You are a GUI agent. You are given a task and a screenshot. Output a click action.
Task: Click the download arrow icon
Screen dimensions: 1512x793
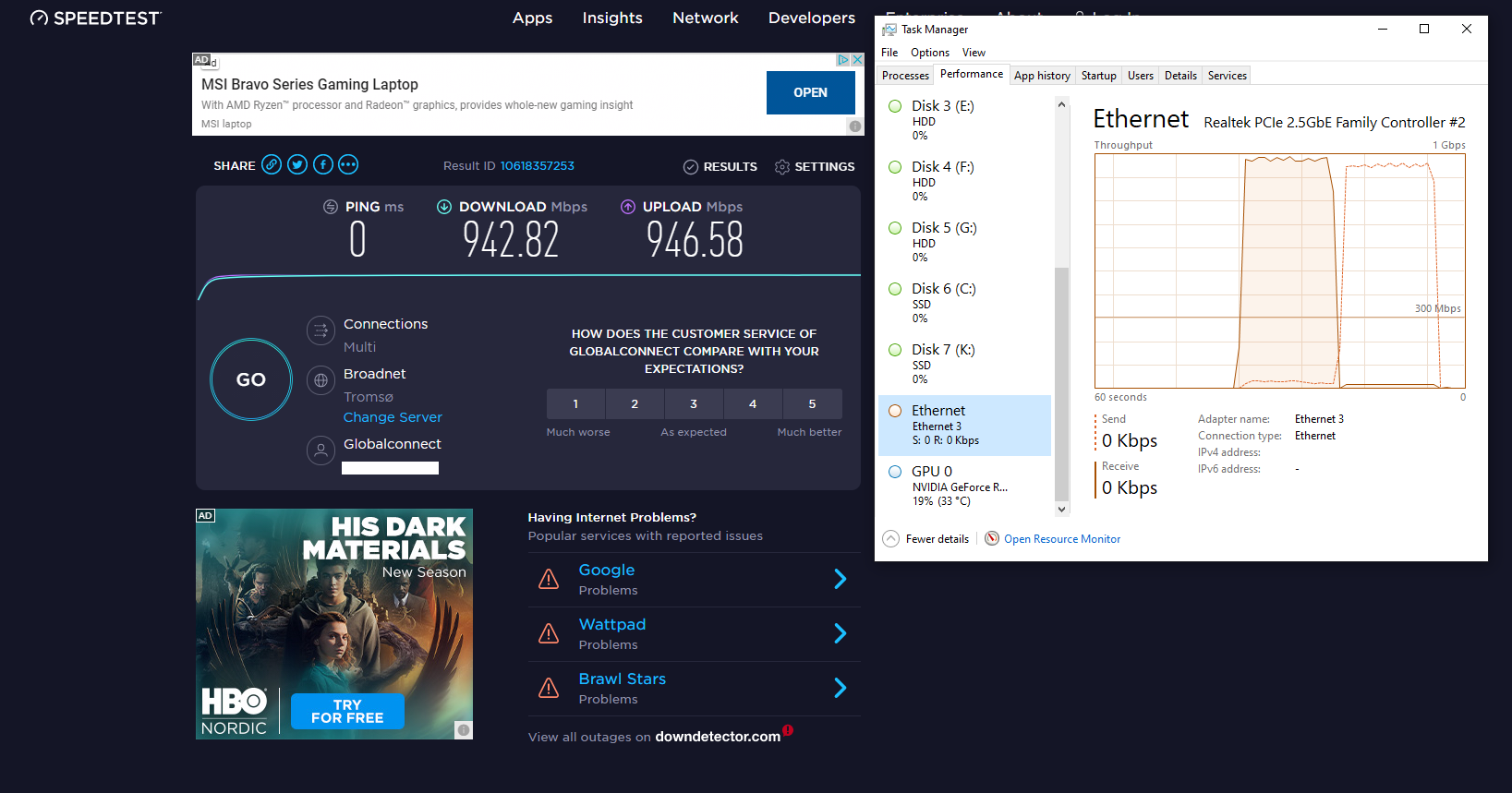[444, 207]
